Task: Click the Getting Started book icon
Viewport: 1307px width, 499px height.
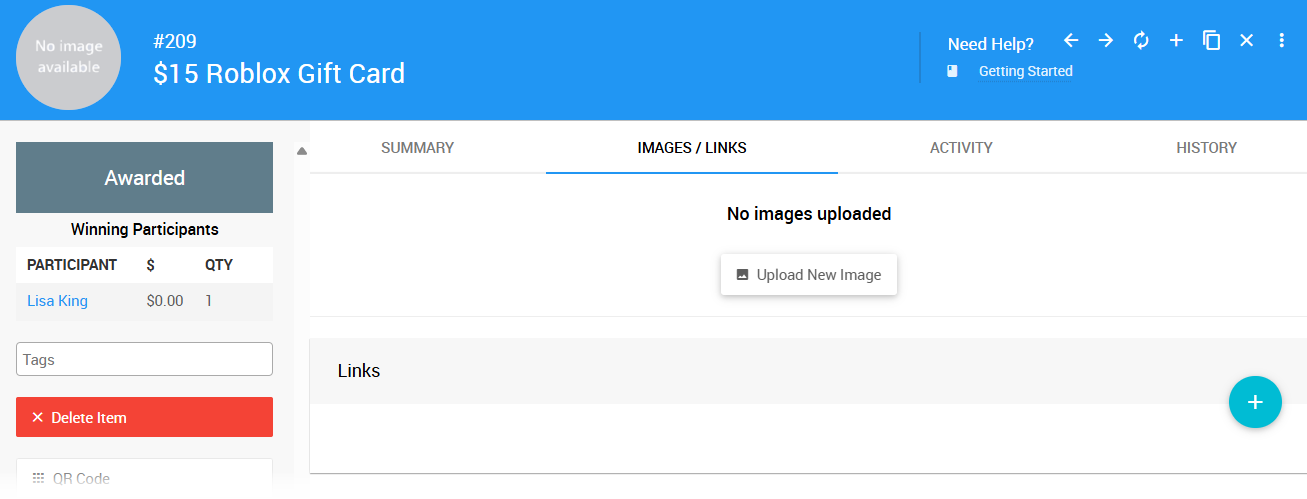Action: pyautogui.click(x=953, y=71)
